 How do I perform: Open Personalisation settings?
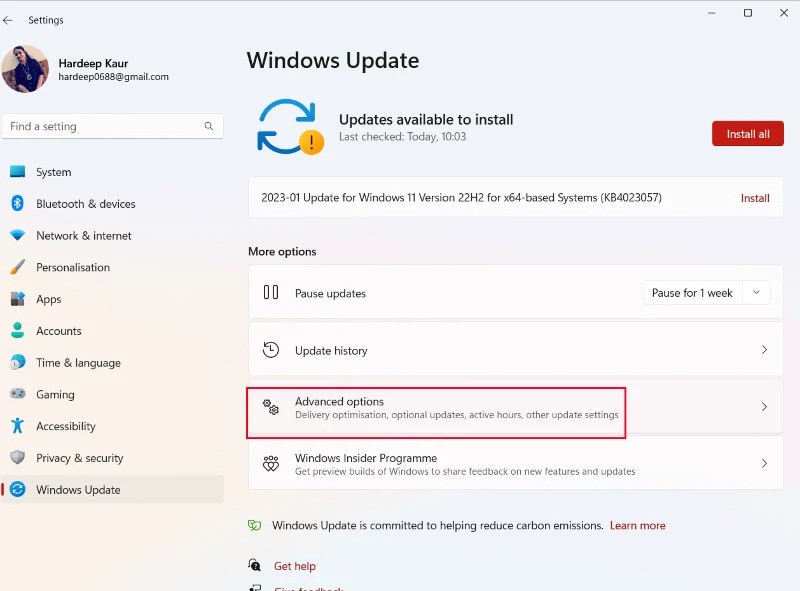pos(112,267)
